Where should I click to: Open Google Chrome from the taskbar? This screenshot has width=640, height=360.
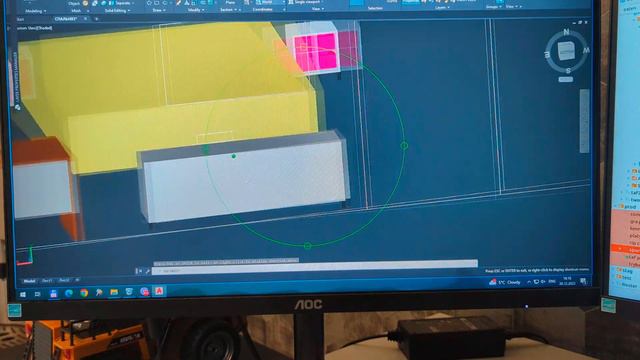[84, 293]
